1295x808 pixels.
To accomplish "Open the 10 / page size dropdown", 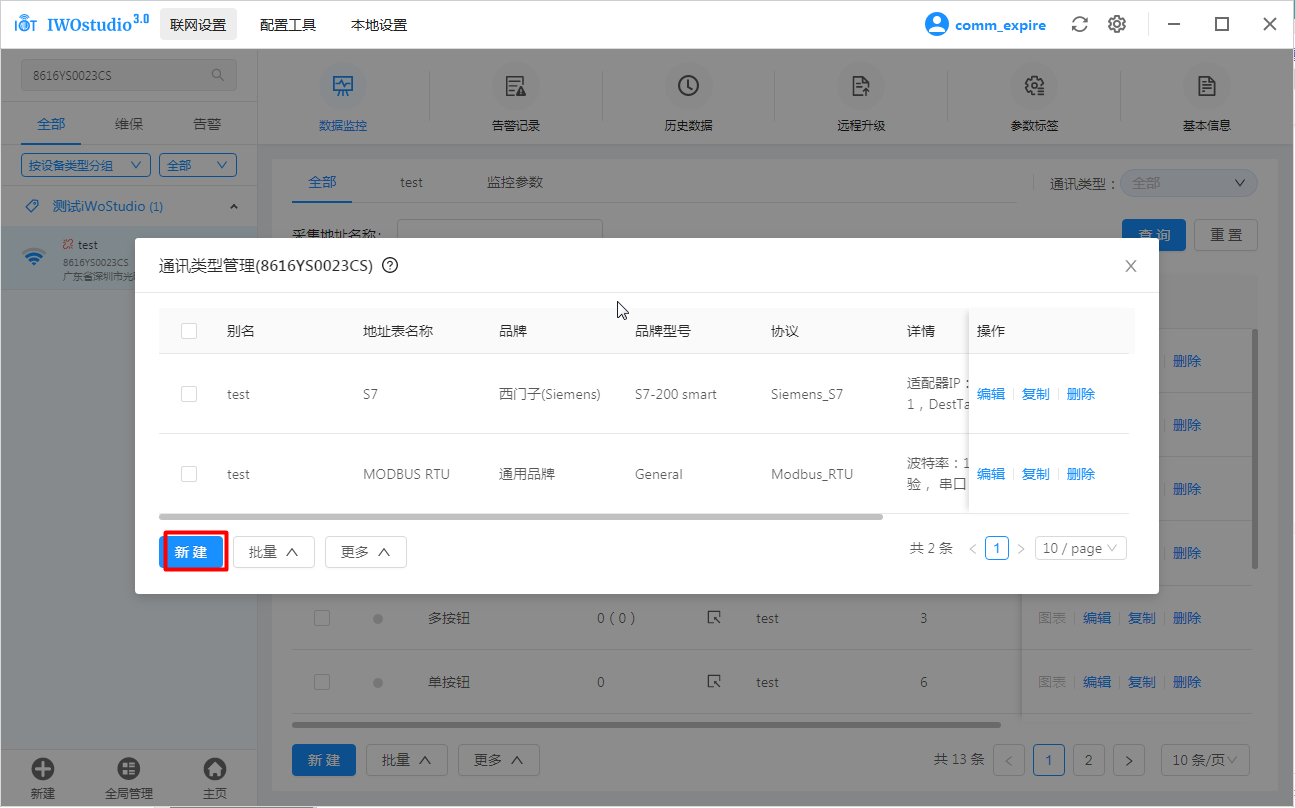I will (x=1080, y=548).
